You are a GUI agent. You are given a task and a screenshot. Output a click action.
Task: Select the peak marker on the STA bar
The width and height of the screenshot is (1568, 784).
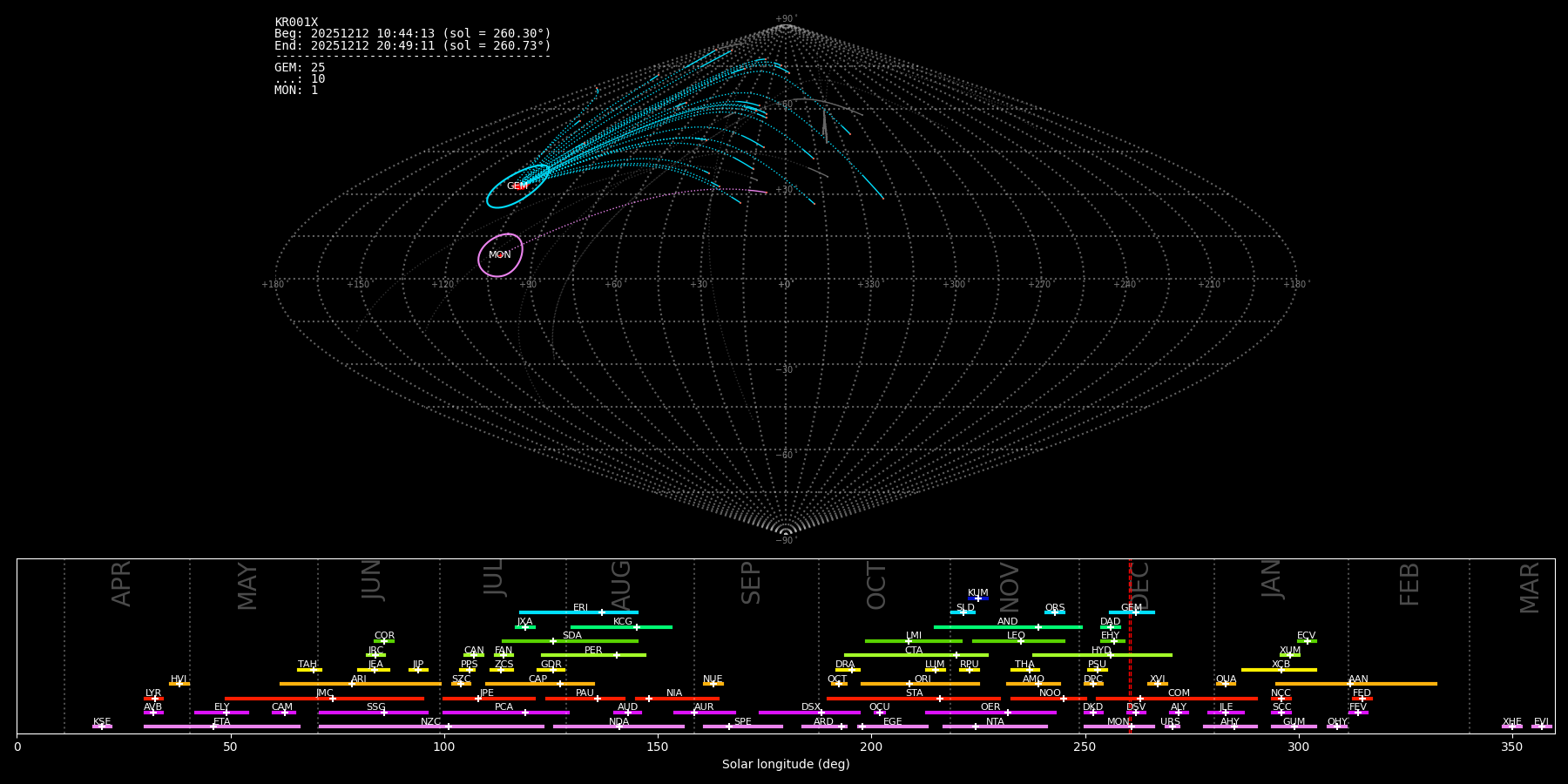[x=939, y=699]
